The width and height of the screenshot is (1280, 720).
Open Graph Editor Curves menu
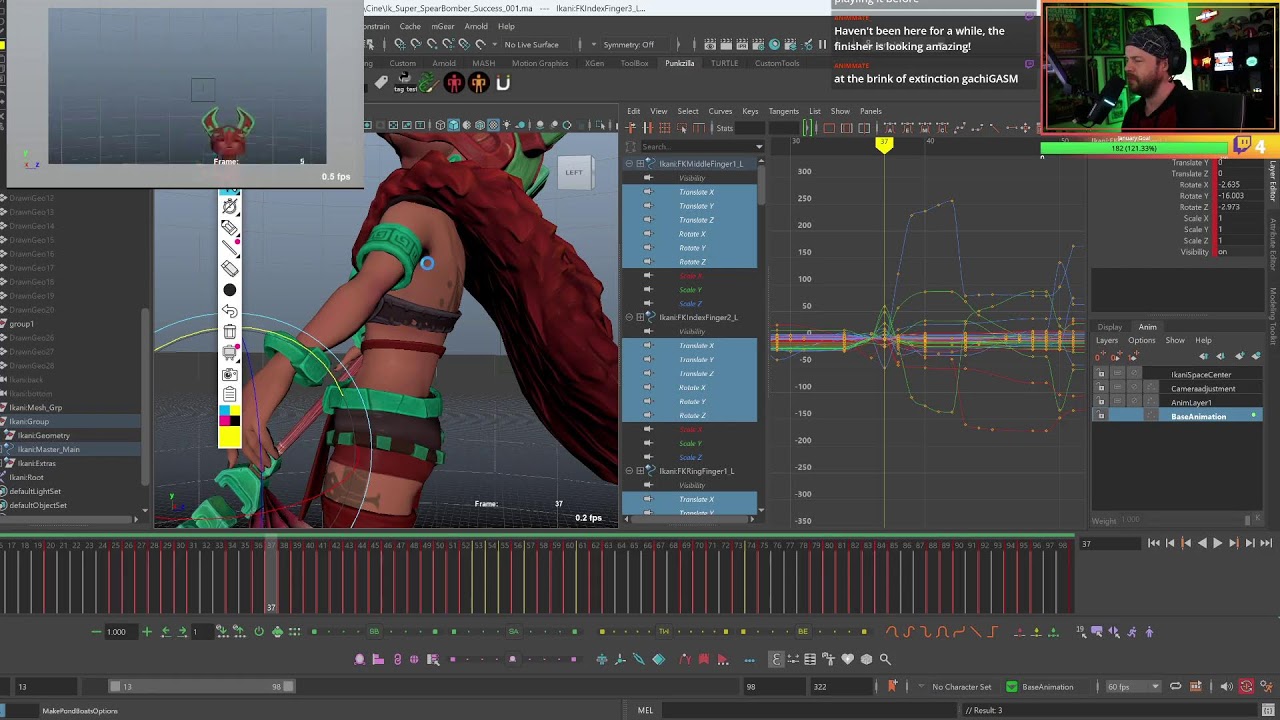[x=720, y=111]
